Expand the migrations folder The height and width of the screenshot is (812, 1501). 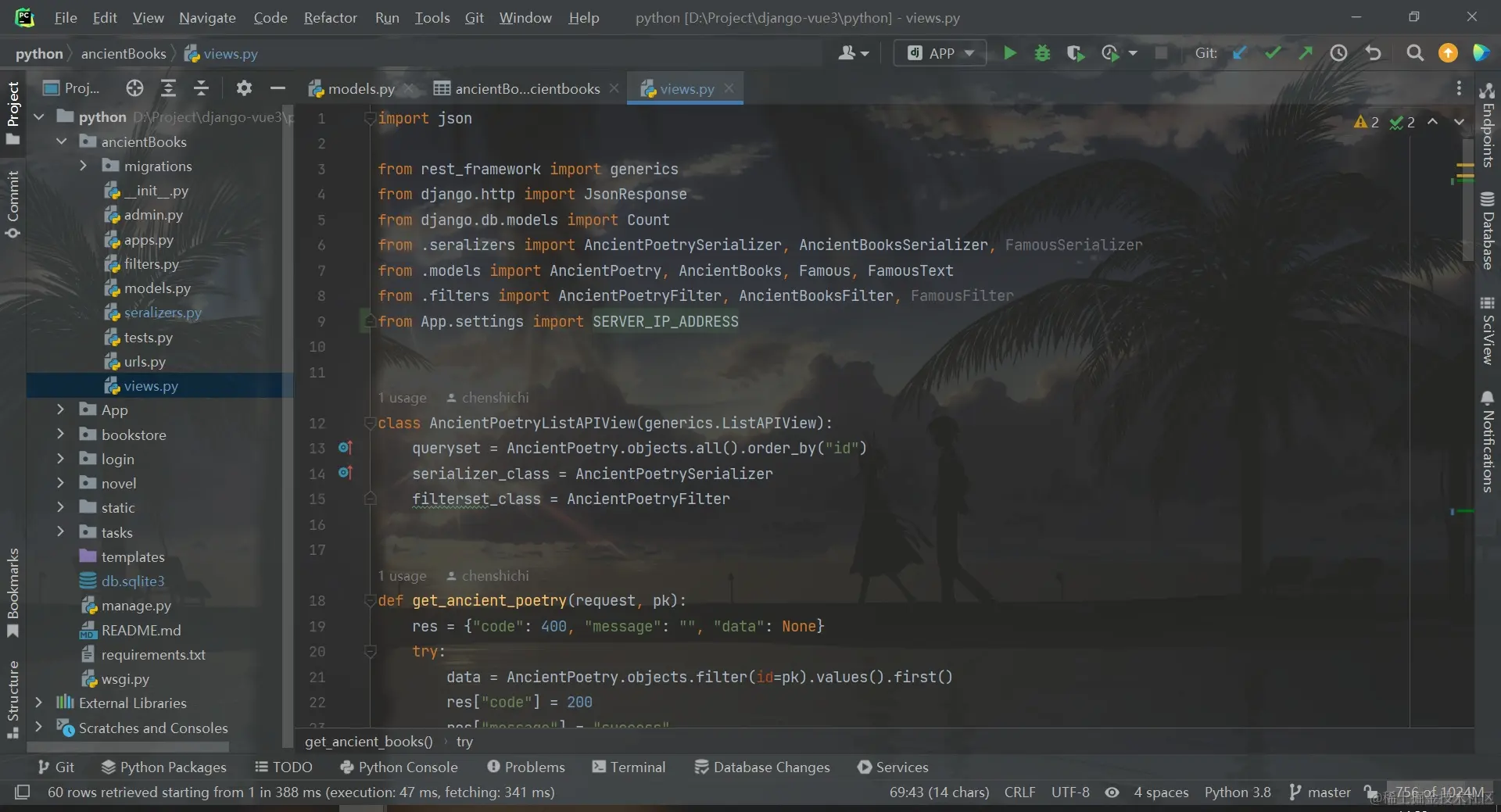[83, 166]
